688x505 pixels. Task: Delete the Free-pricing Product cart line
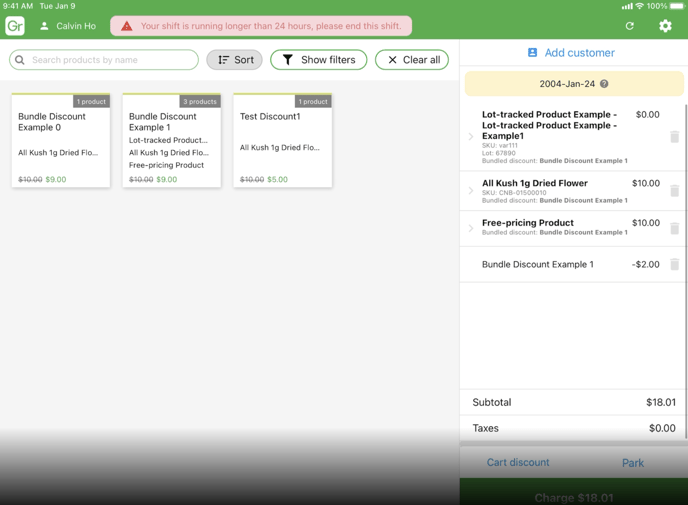coord(674,228)
